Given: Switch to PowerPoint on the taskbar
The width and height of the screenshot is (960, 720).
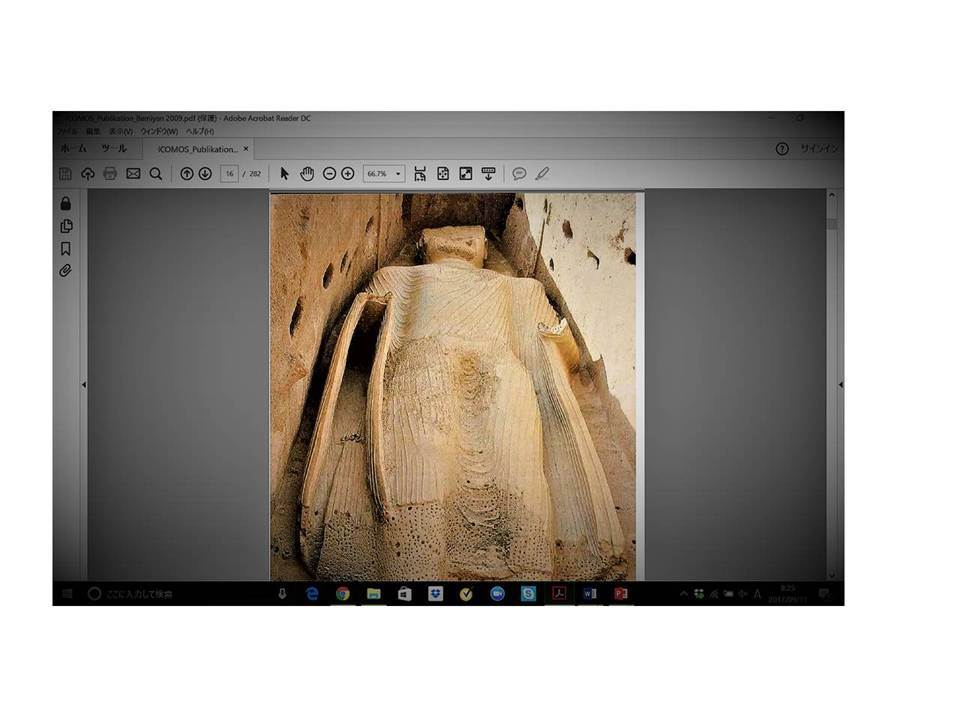Looking at the screenshot, I should click(x=621, y=594).
